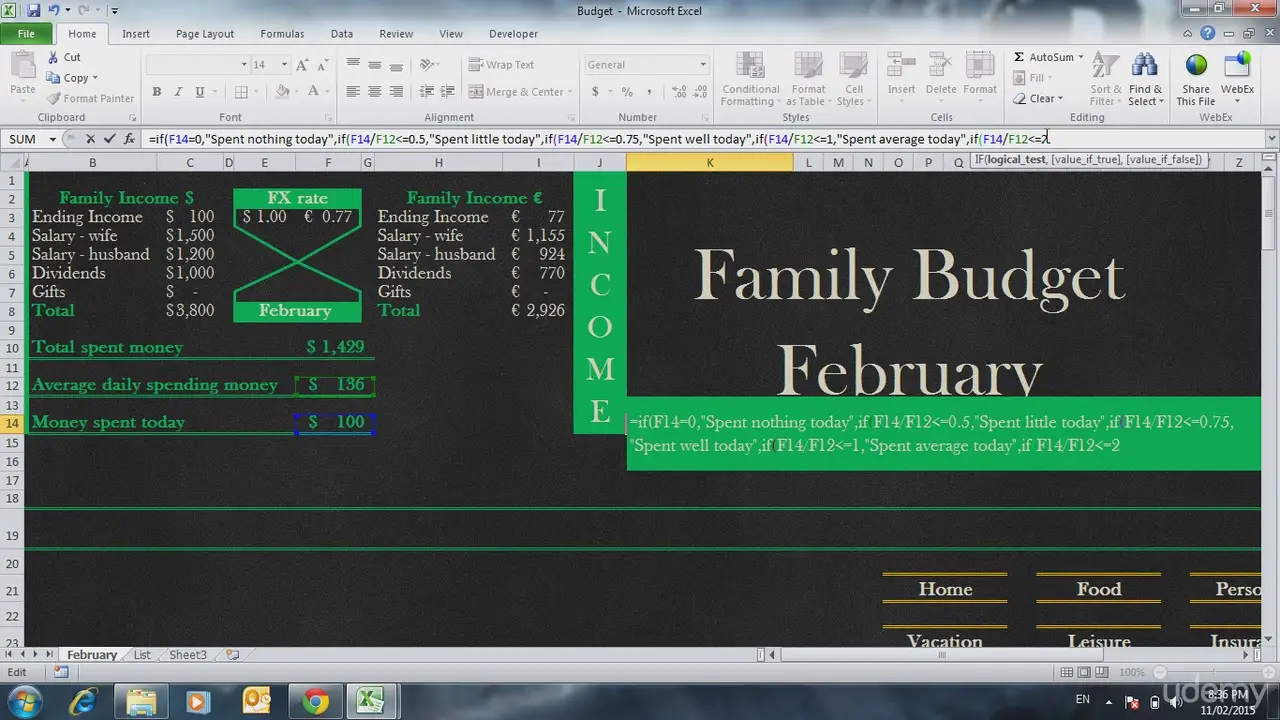The height and width of the screenshot is (720, 1280).
Task: Open Conditional Formatting
Action: tap(750, 80)
